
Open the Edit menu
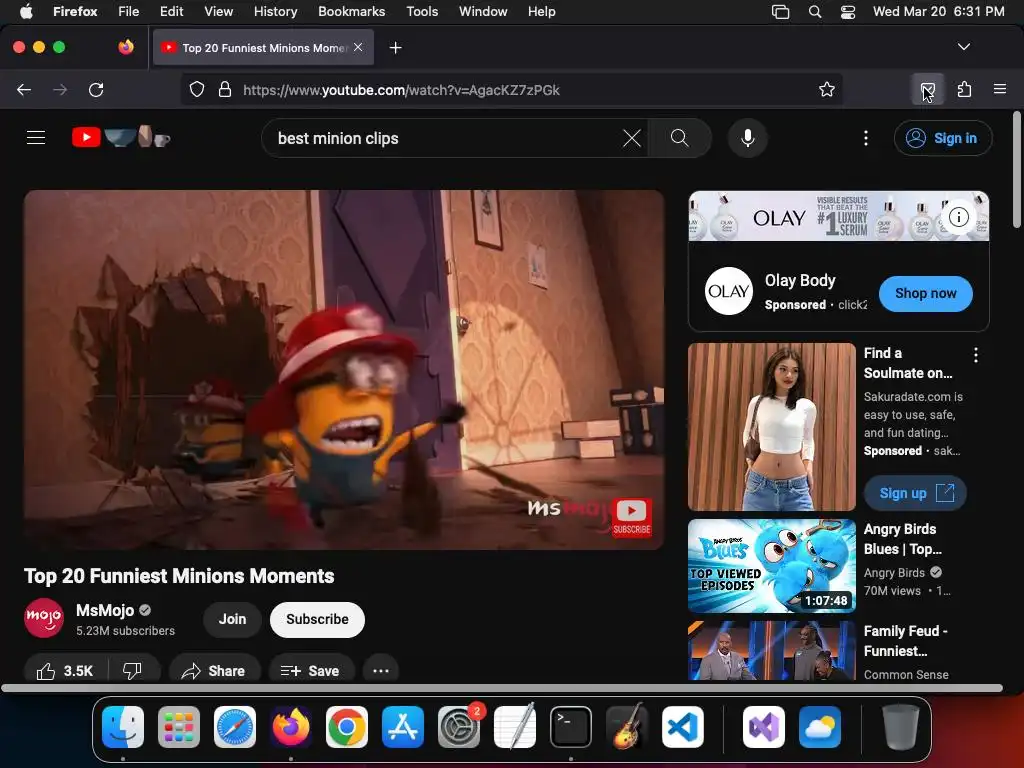click(x=171, y=12)
